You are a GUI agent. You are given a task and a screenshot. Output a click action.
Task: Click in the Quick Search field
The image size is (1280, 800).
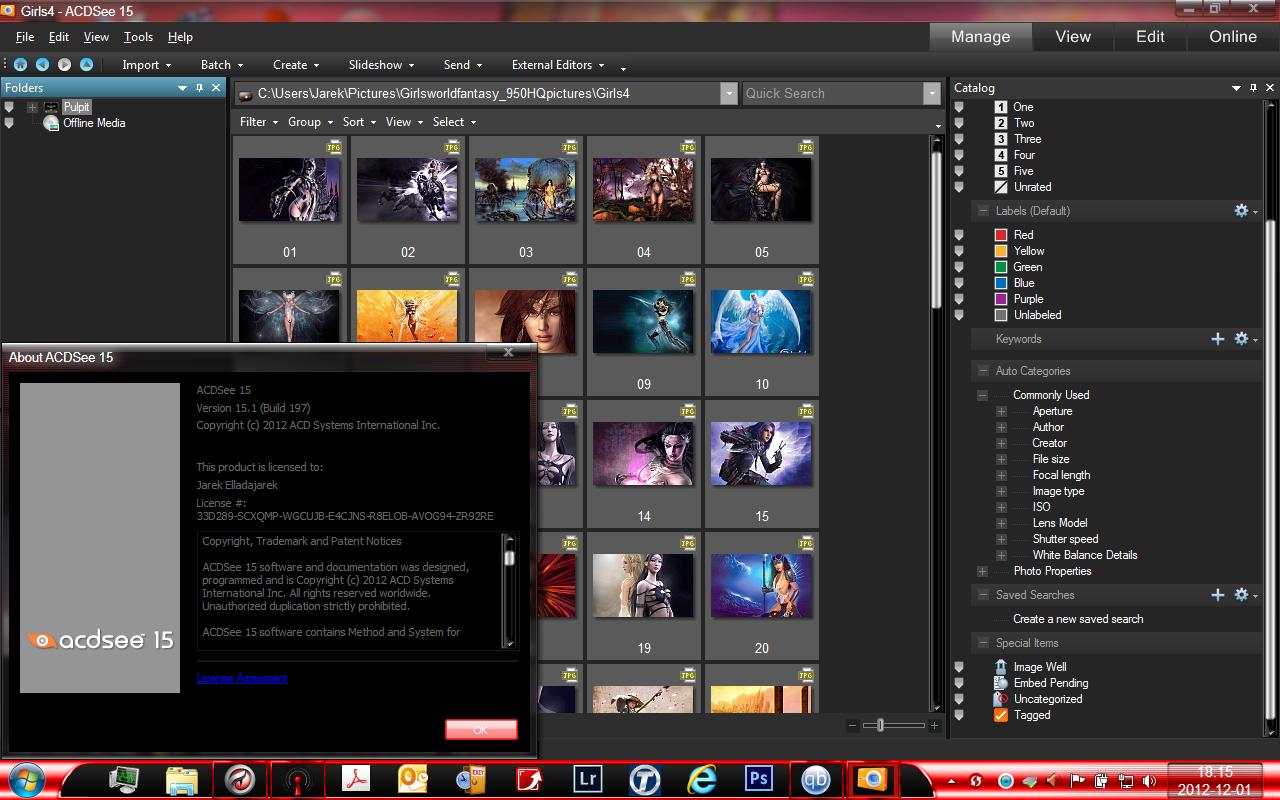point(832,93)
